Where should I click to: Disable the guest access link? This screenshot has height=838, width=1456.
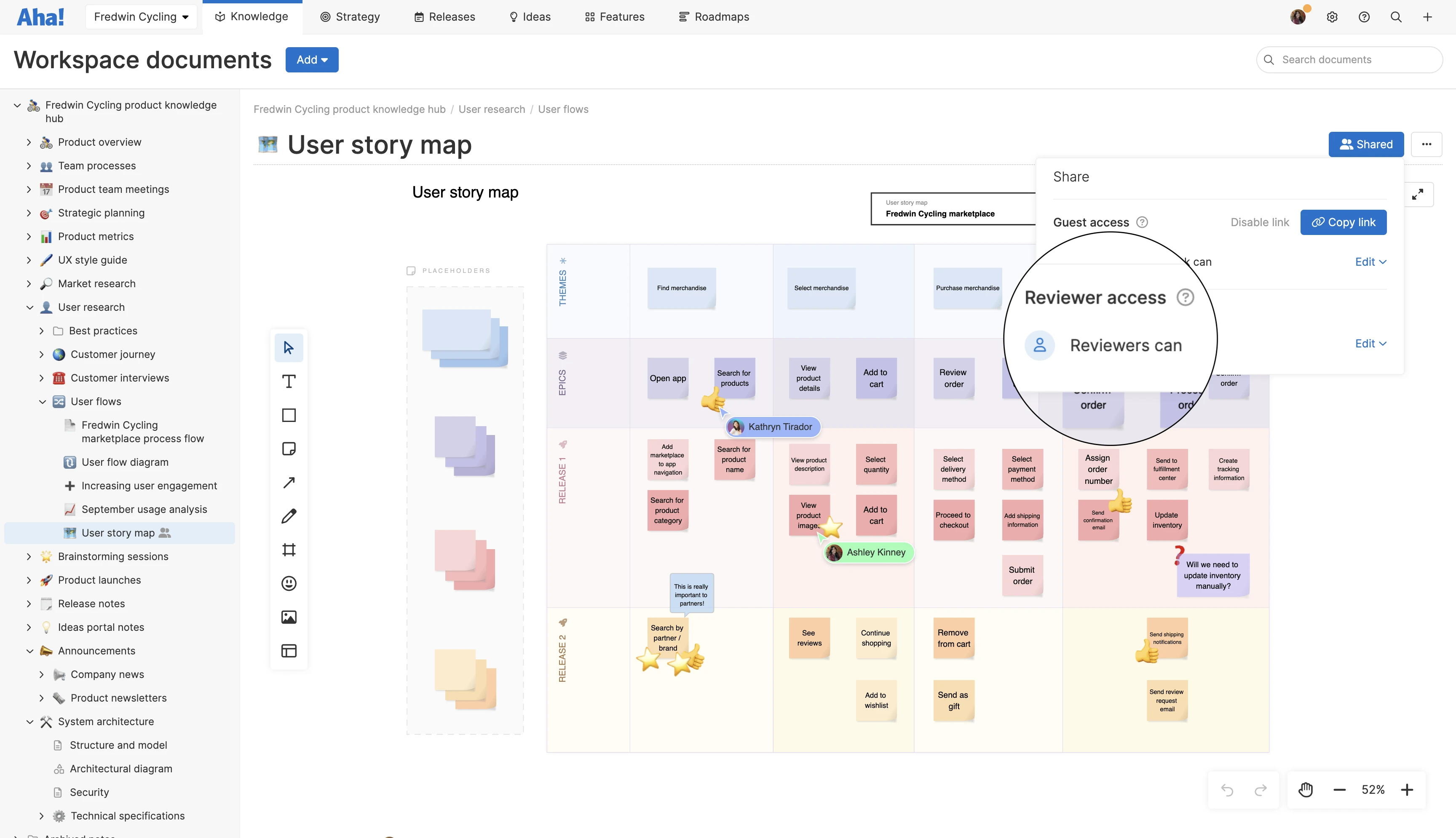pos(1259,222)
